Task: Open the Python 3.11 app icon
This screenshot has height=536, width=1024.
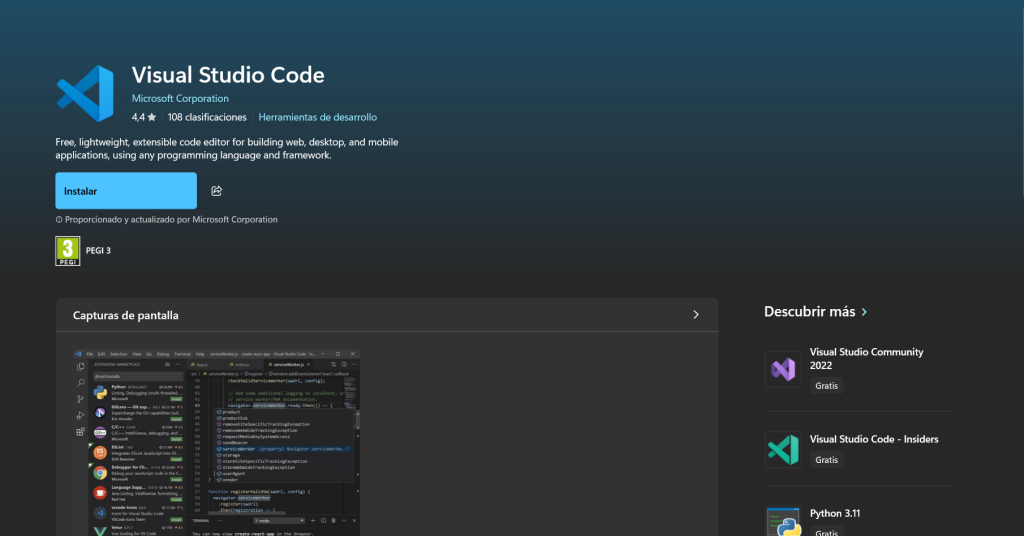Action: click(x=783, y=522)
